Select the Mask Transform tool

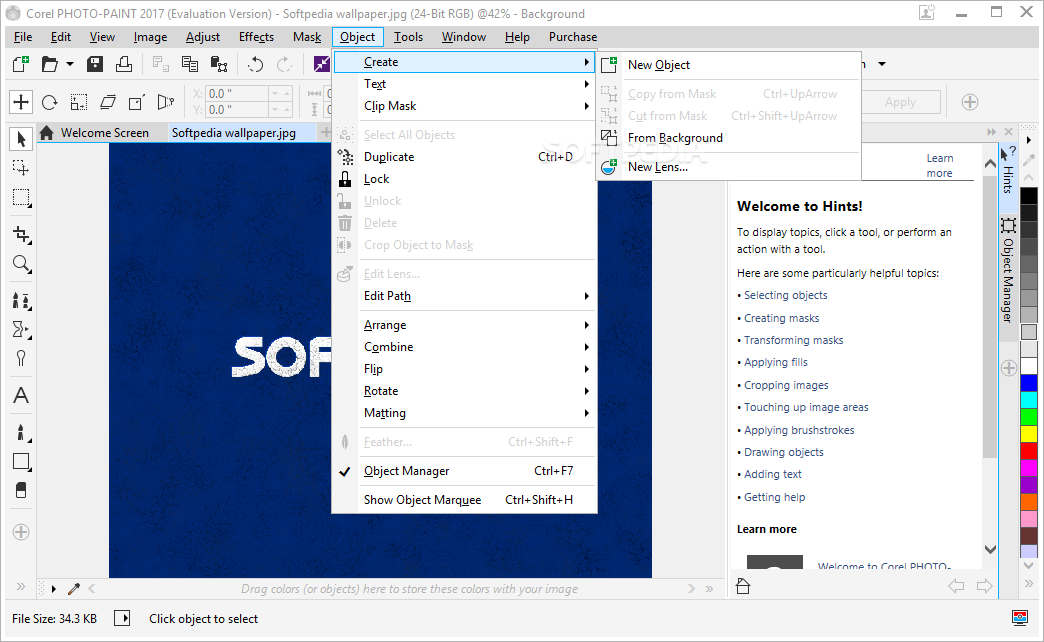[21, 168]
